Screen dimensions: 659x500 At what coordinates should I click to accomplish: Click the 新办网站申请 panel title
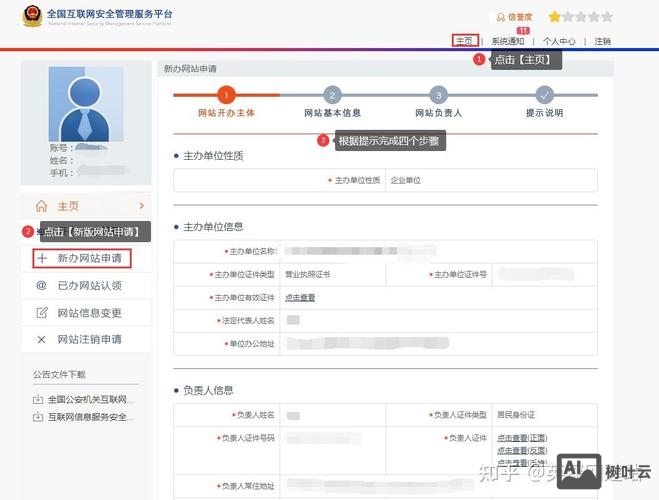(190, 68)
